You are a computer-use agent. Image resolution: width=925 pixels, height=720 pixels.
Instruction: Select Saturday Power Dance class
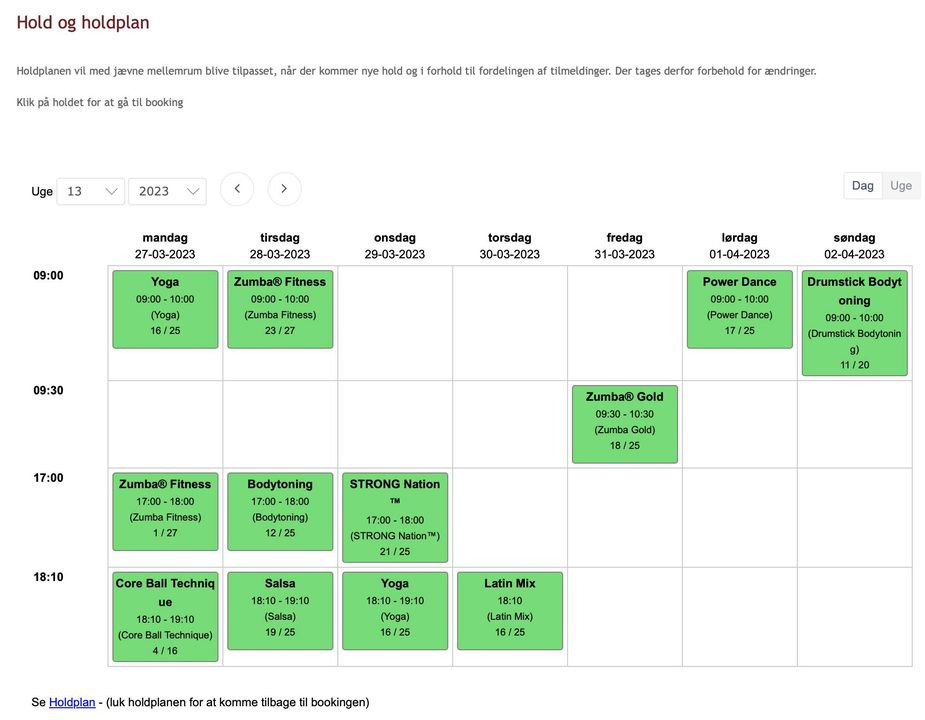point(739,309)
